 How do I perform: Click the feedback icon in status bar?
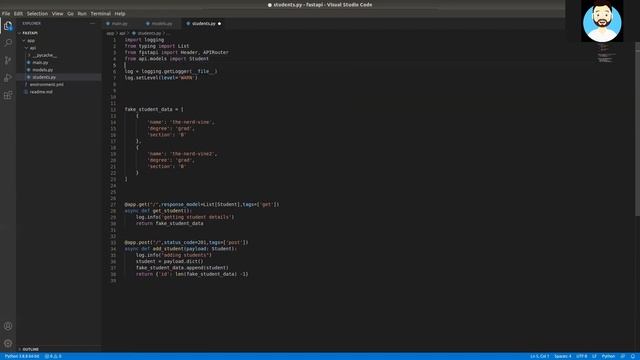pos(623,356)
